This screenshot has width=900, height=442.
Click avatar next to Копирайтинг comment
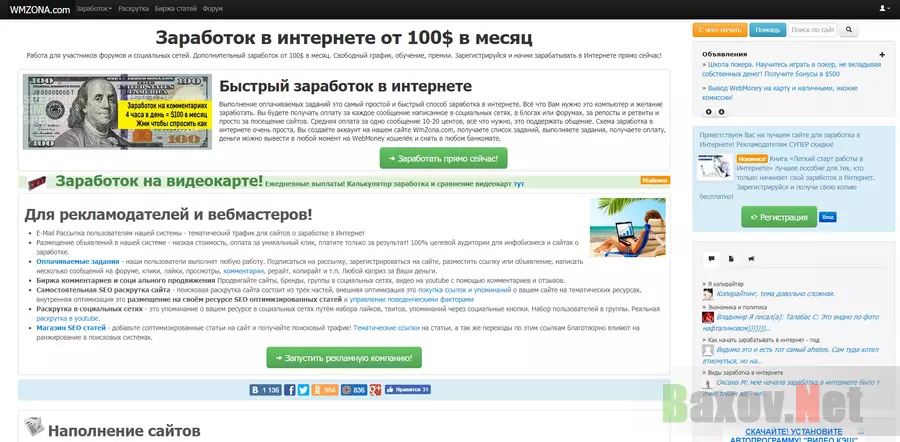click(x=708, y=294)
